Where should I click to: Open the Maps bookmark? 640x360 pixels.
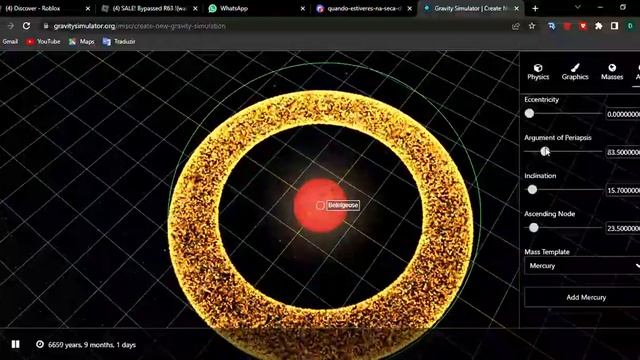[82, 42]
